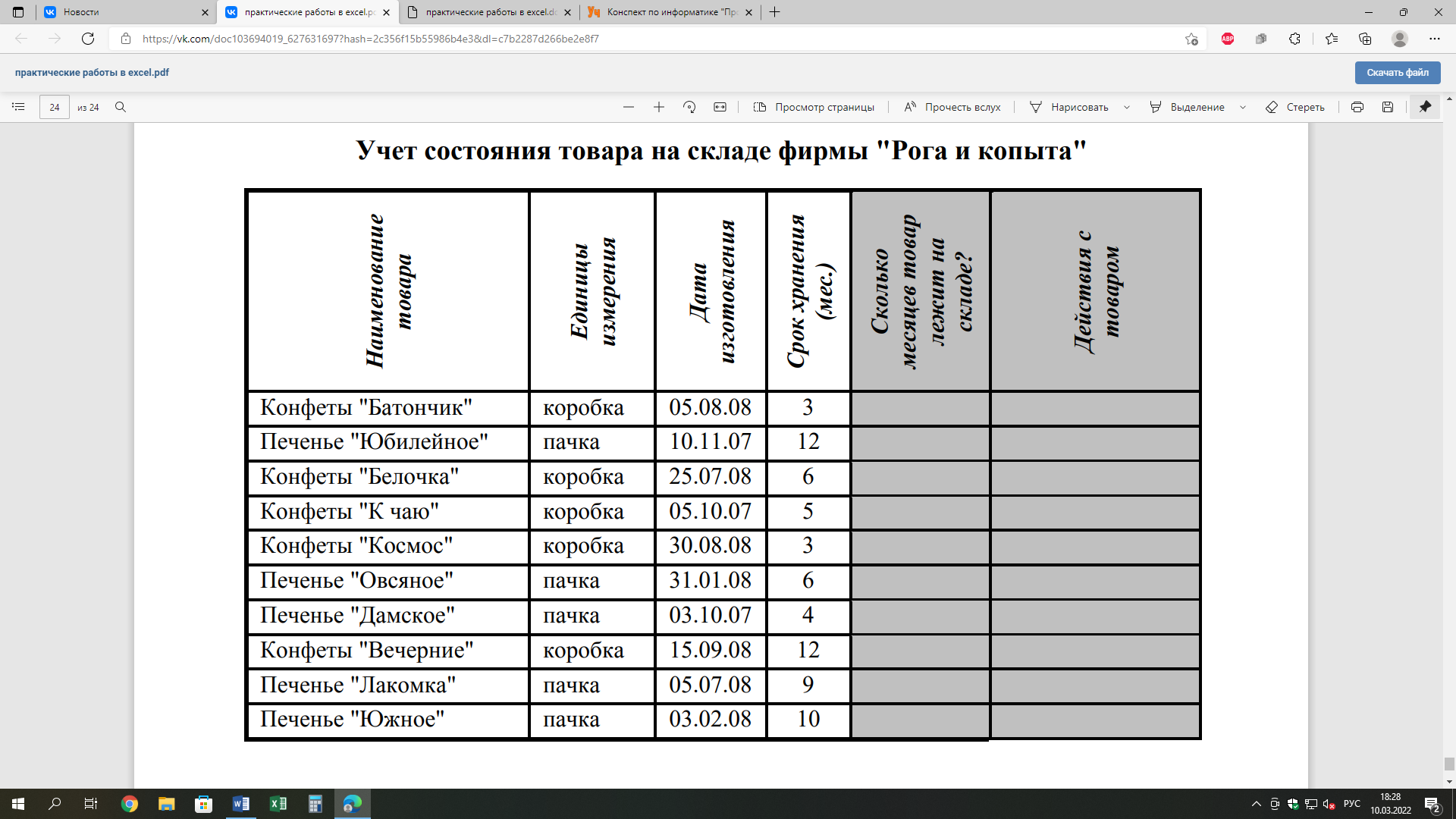This screenshot has height=819, width=1456.
Task: Open the browser extensions puzzle icon
Action: coord(1294,39)
